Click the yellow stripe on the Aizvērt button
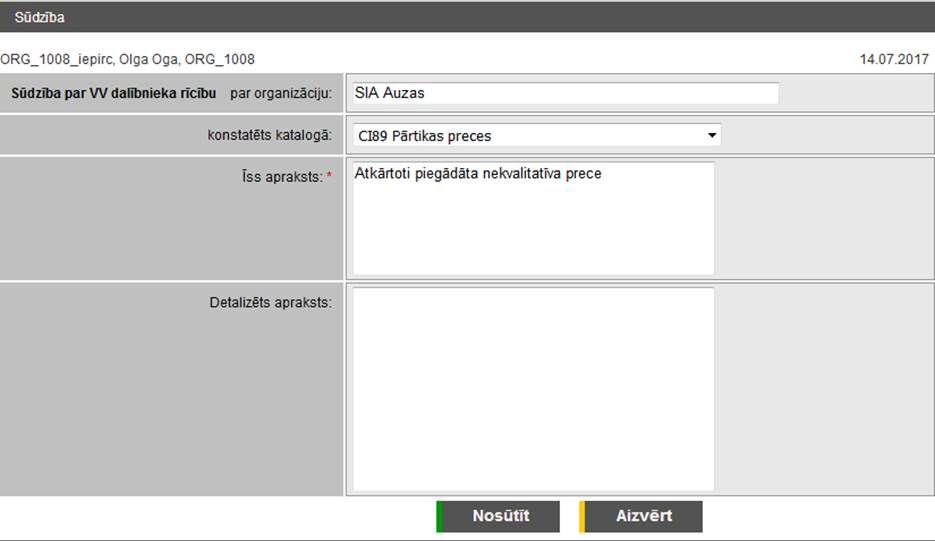This screenshot has height=541, width=935. coord(582,516)
